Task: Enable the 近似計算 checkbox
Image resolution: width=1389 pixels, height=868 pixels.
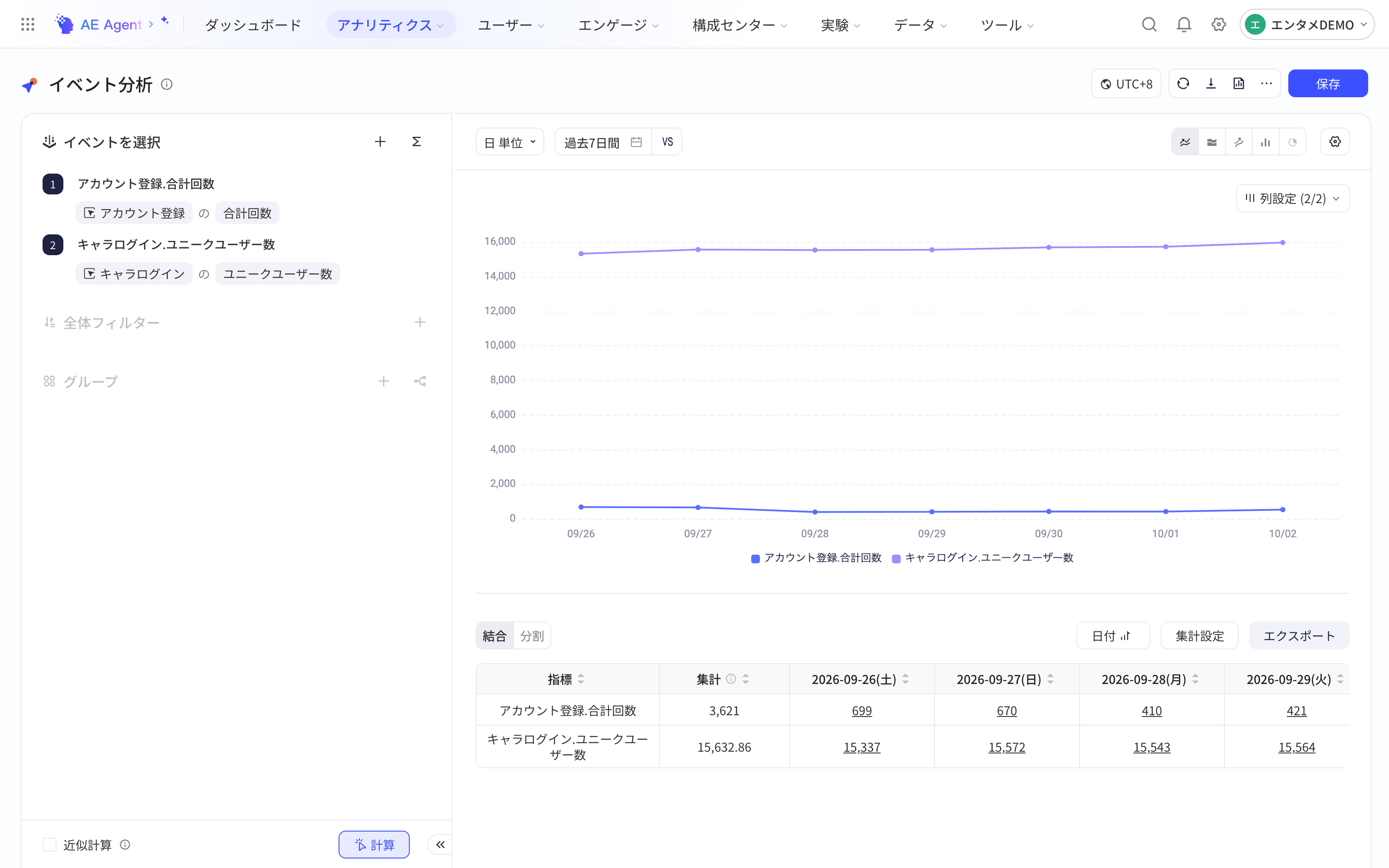Action: (49, 845)
